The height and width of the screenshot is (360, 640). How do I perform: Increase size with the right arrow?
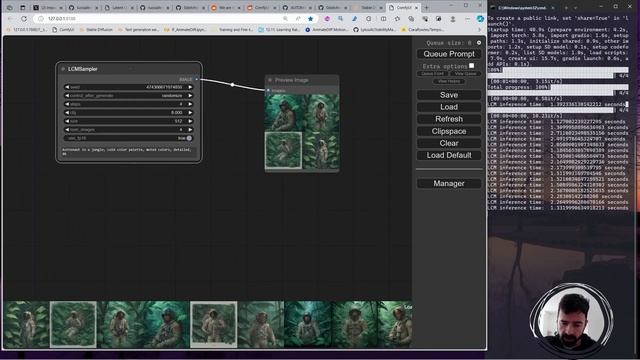pyautogui.click(x=190, y=121)
